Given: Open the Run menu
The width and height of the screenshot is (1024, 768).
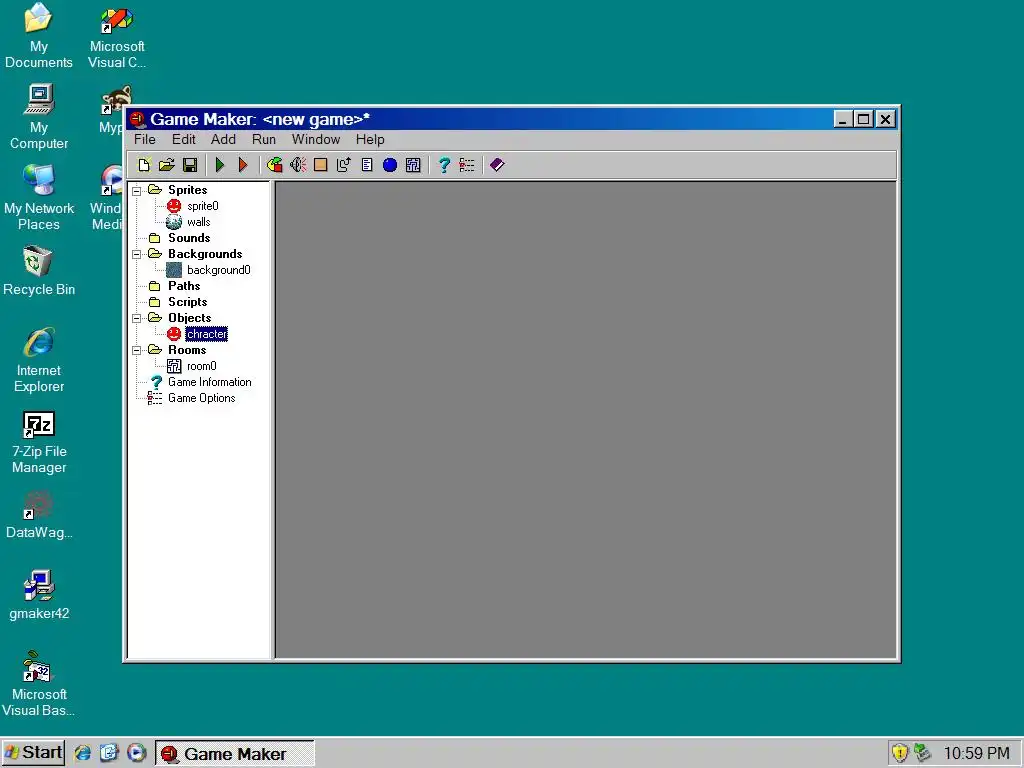Looking at the screenshot, I should 264,139.
